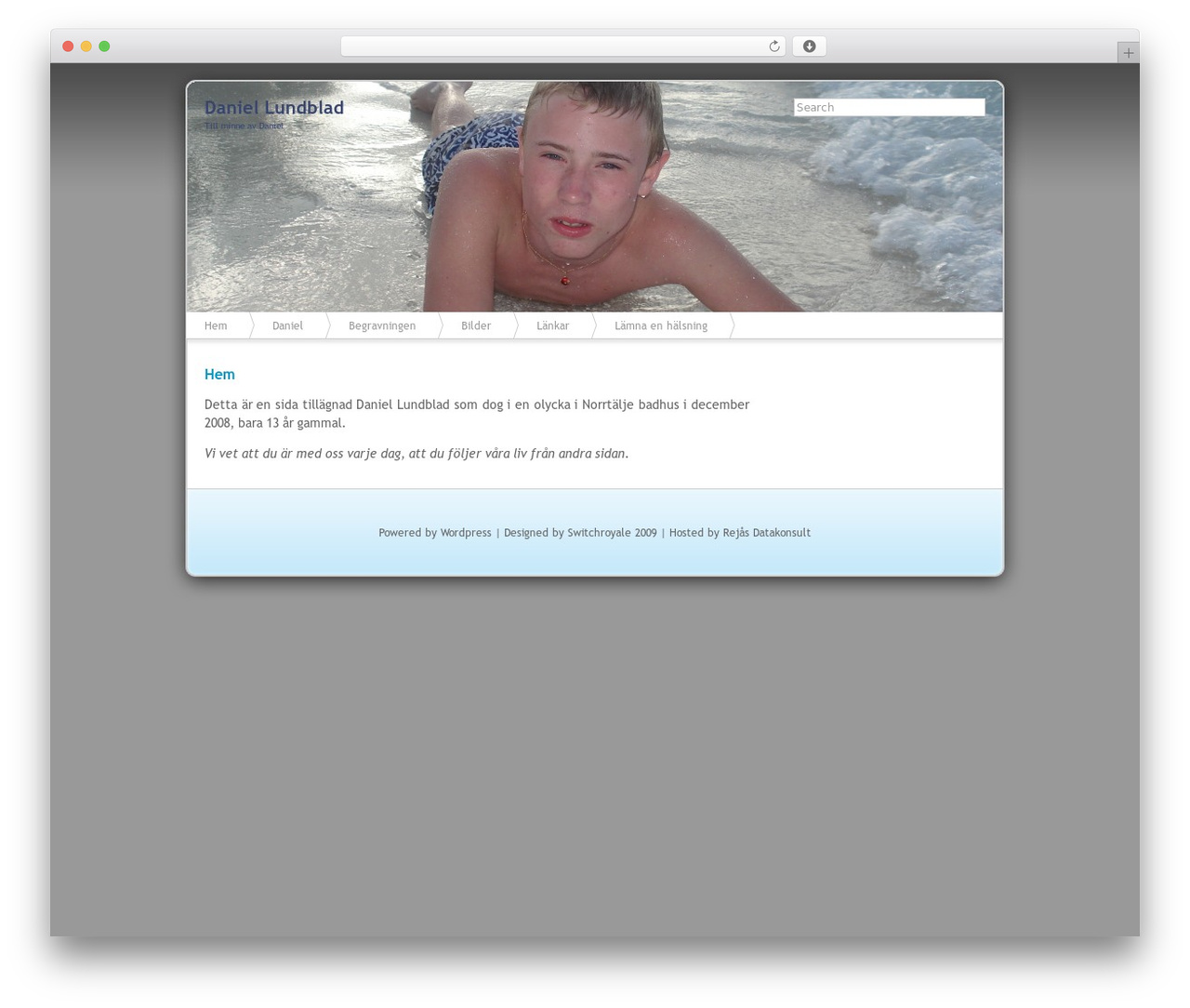The image size is (1190, 1008).
Task: Click the tagline 'Till minne av Daniel'
Action: (x=244, y=126)
